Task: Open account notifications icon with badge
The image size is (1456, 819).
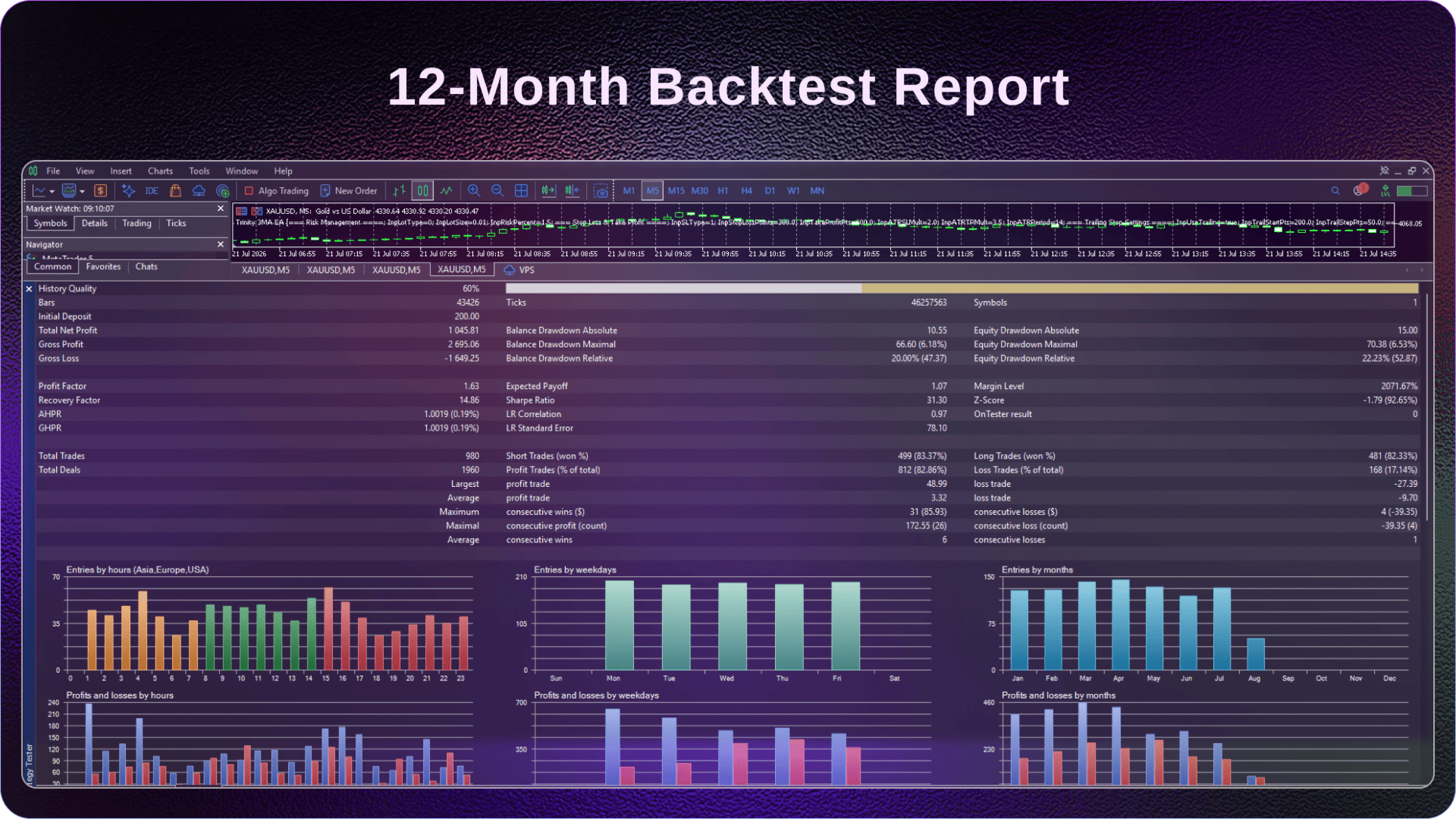Action: [1360, 190]
